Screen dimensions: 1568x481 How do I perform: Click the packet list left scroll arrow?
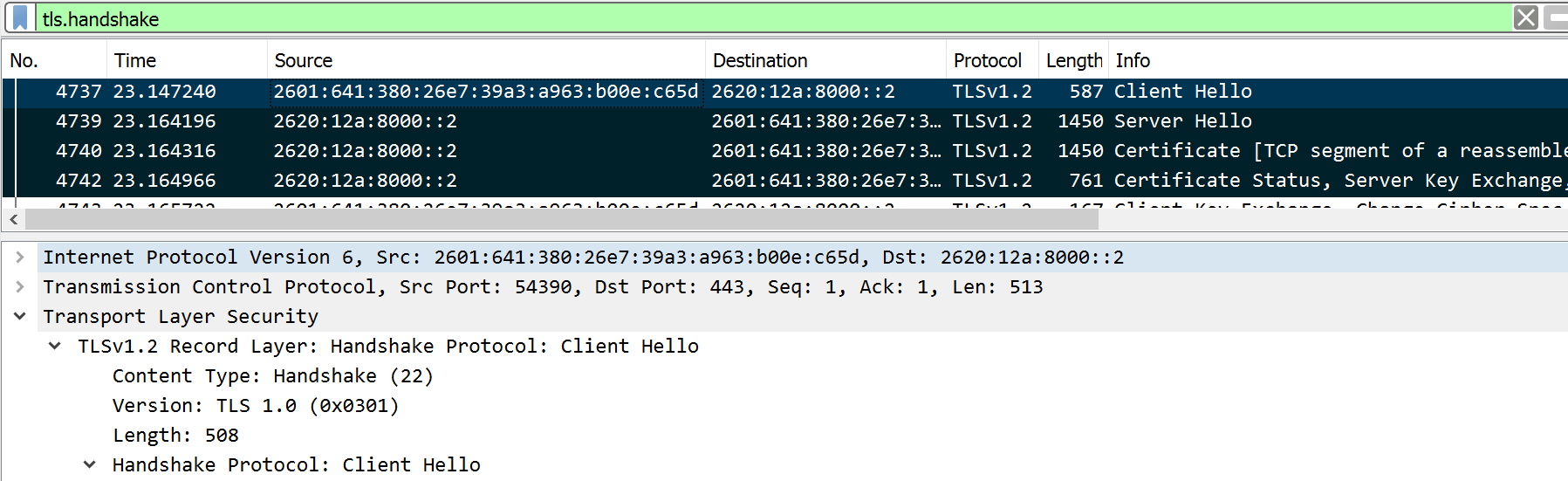tap(13, 220)
